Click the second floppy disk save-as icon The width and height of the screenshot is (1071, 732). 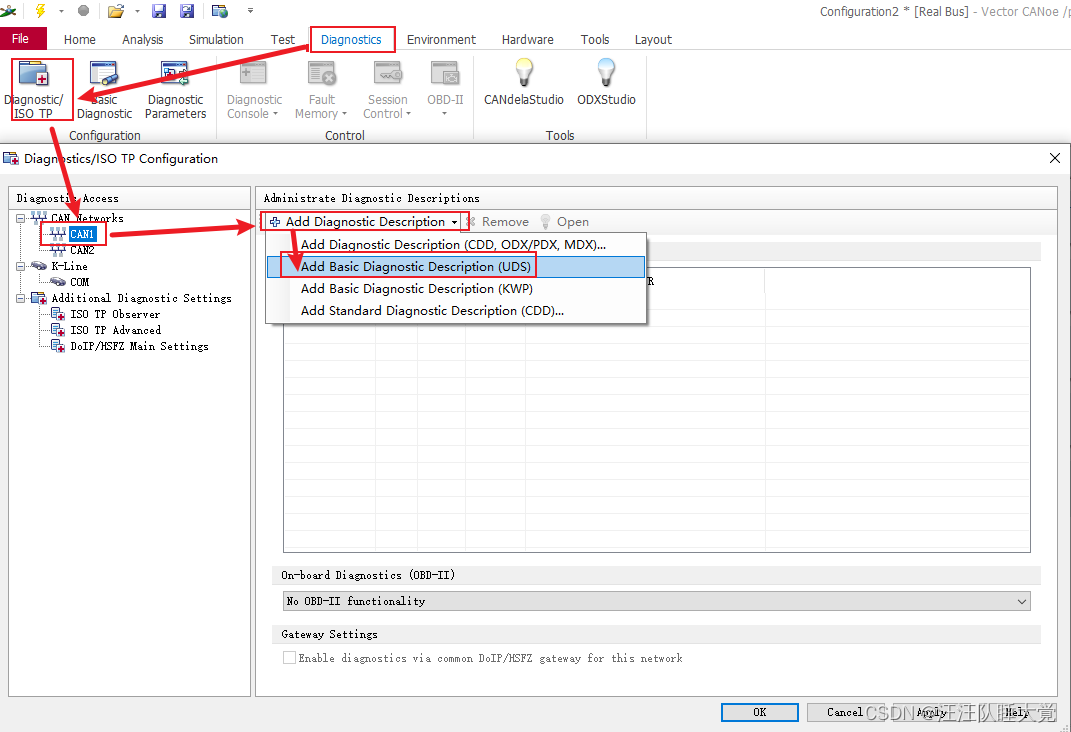pyautogui.click(x=186, y=11)
